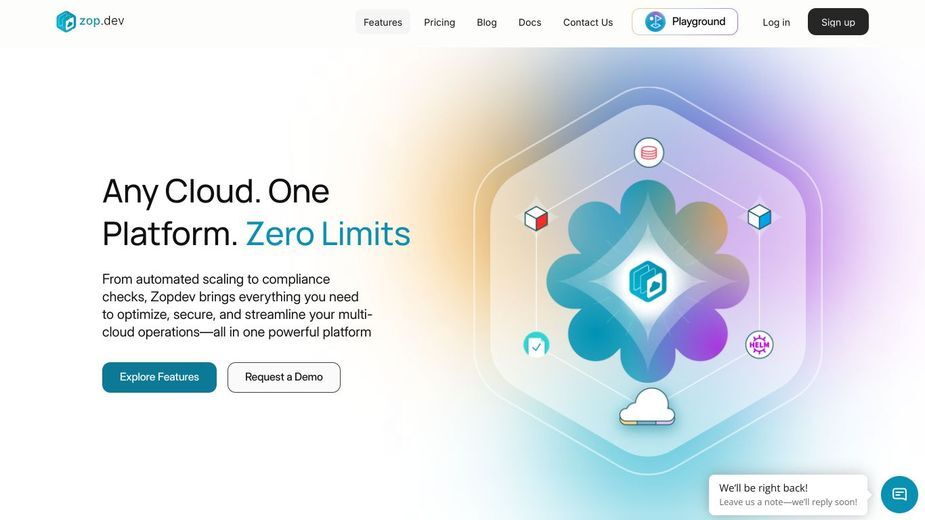The width and height of the screenshot is (925, 520).
Task: Select the red cube icon
Action: tap(536, 218)
